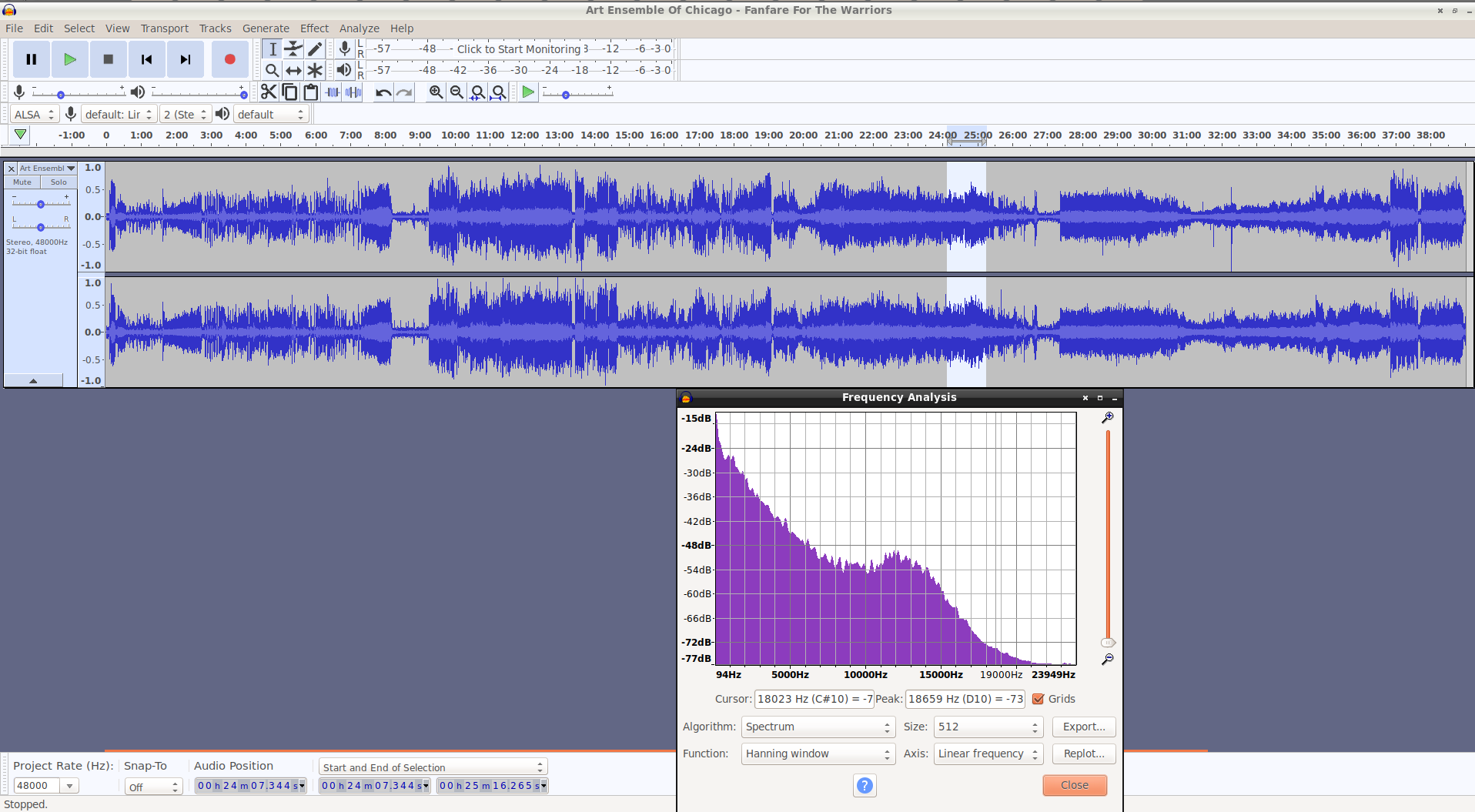Open the Analyze menu
The width and height of the screenshot is (1475, 812).
click(x=360, y=28)
